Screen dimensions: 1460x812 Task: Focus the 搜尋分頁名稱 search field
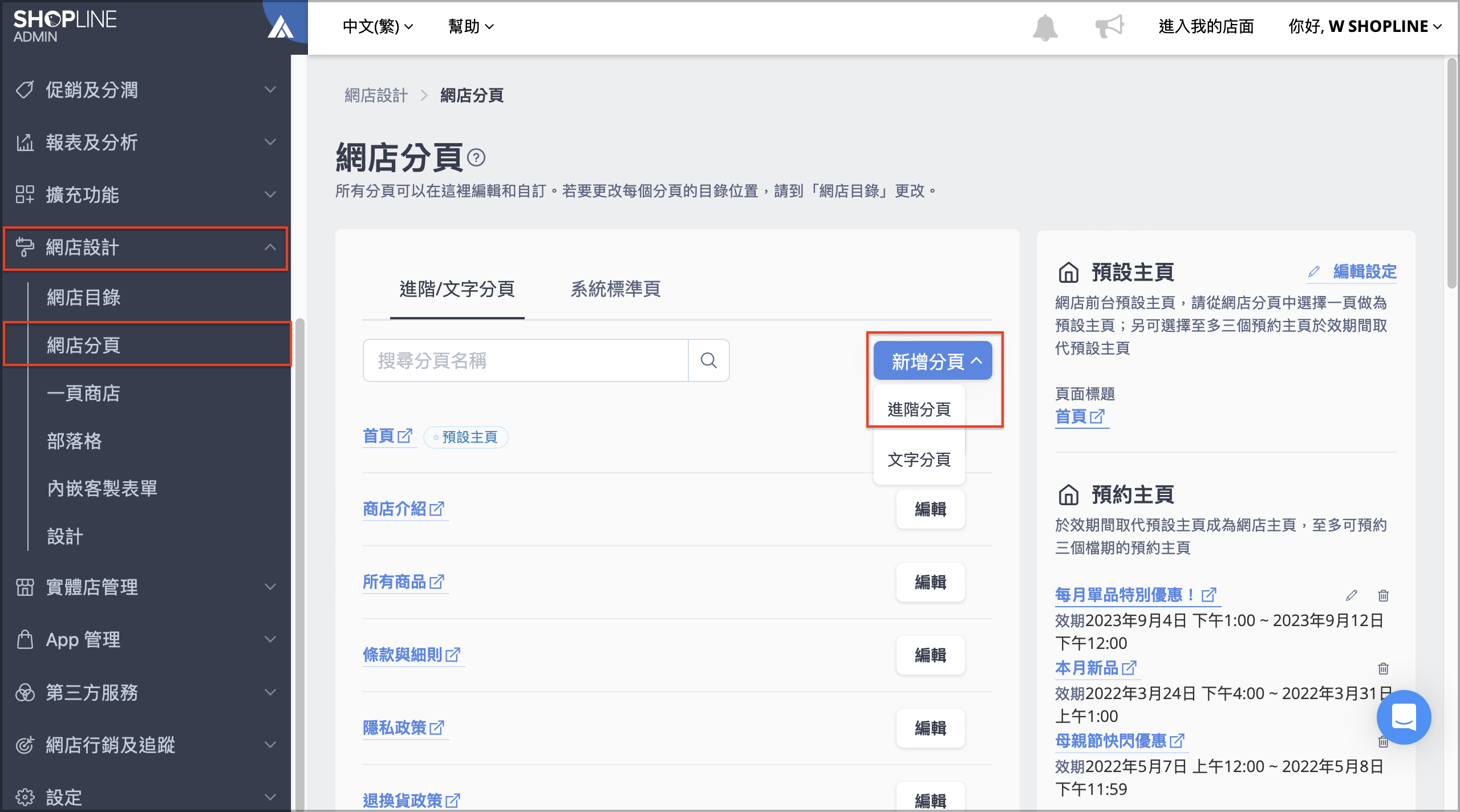coord(526,360)
